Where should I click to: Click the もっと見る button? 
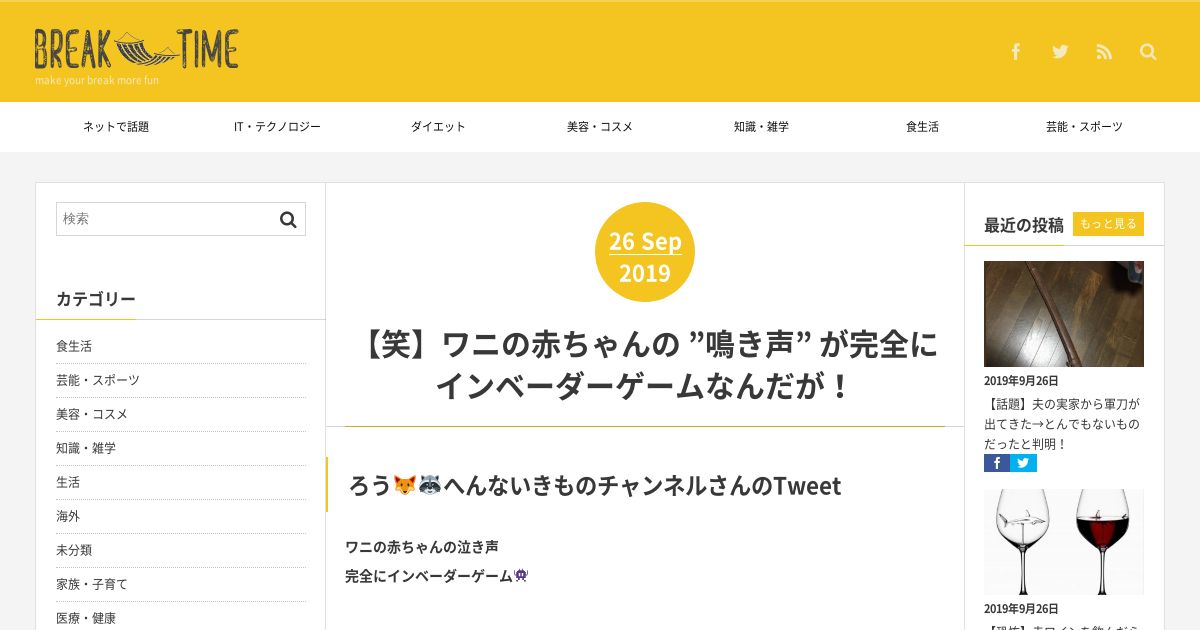[1108, 224]
